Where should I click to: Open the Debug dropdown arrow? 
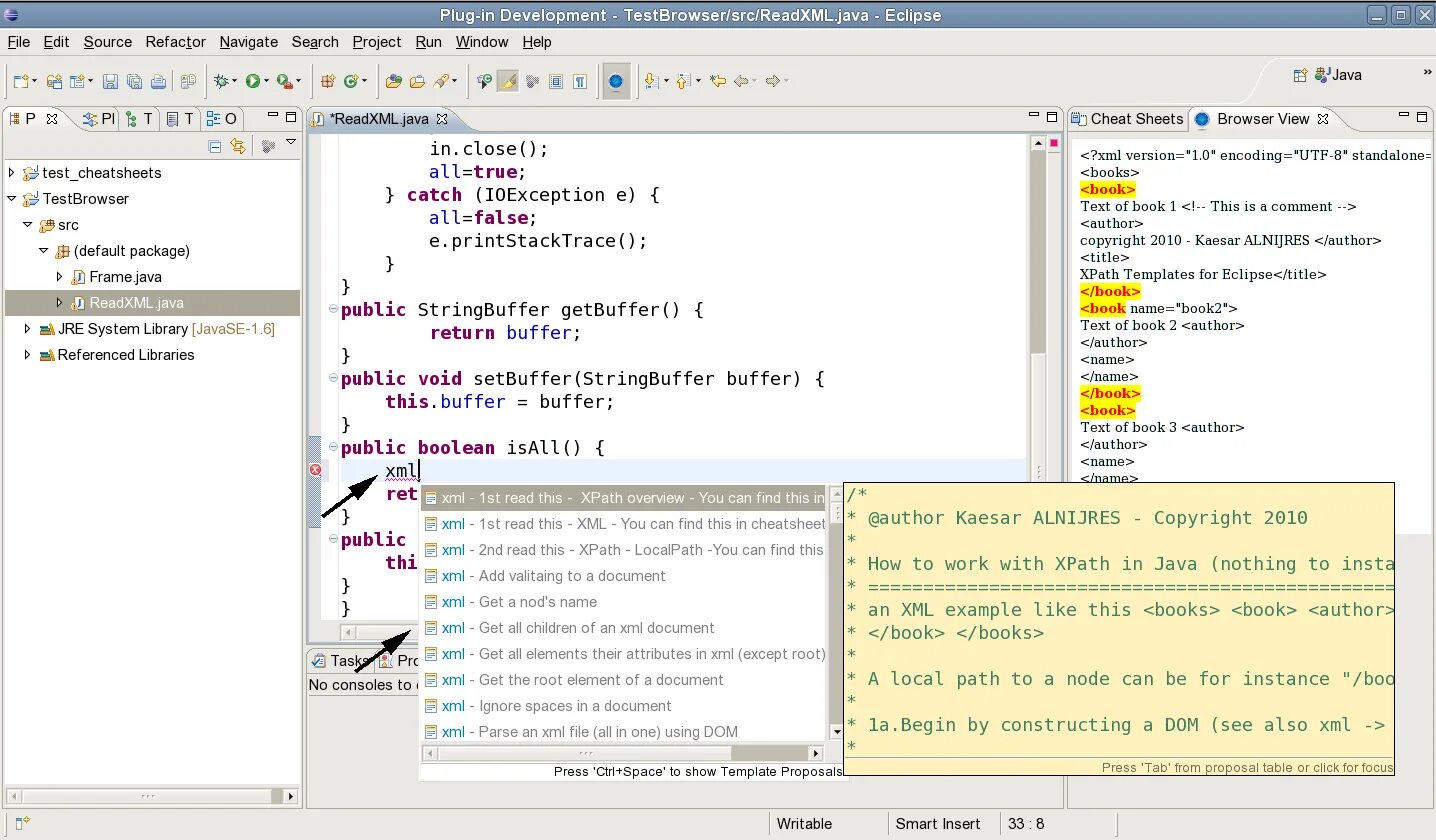click(x=235, y=82)
